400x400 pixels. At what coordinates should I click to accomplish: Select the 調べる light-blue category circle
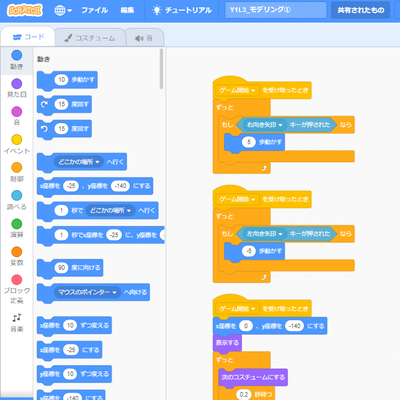(x=17, y=196)
